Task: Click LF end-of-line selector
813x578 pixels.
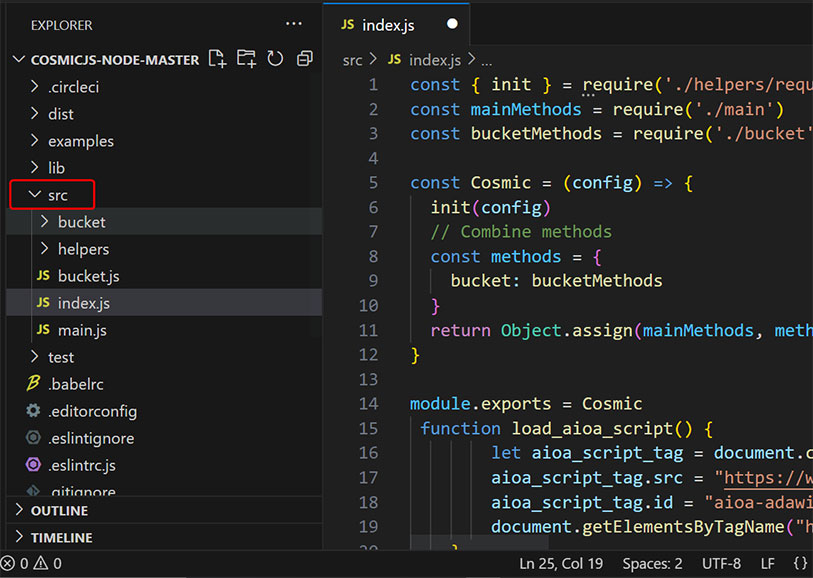Action: (767, 563)
